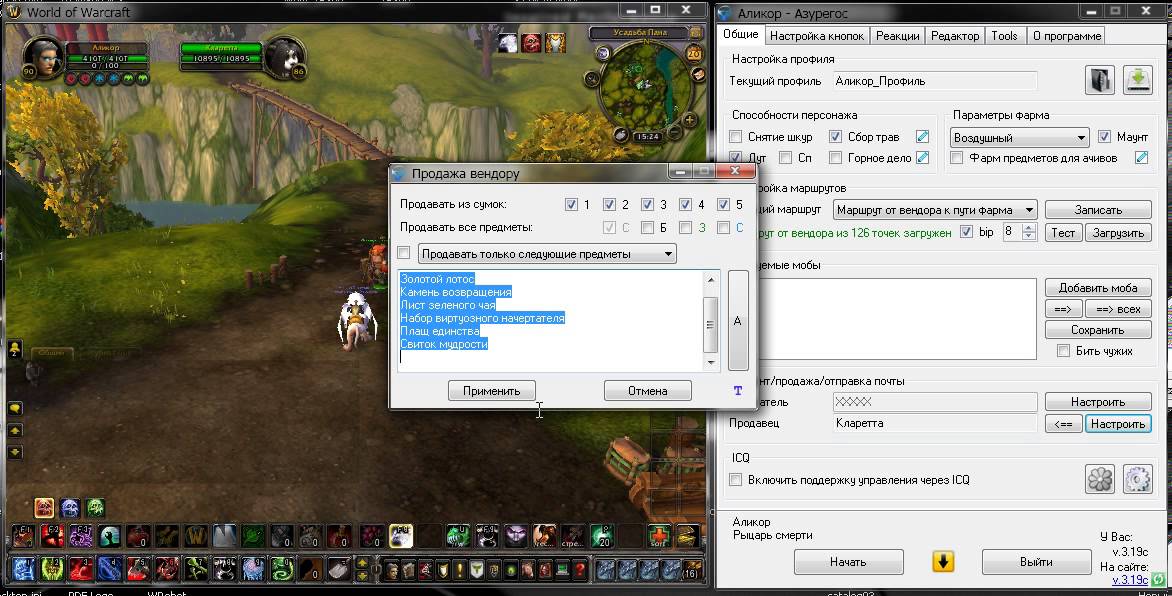The width and height of the screenshot is (1172, 596).
Task: Enable Бить чужих checkbox
Action: point(1063,351)
